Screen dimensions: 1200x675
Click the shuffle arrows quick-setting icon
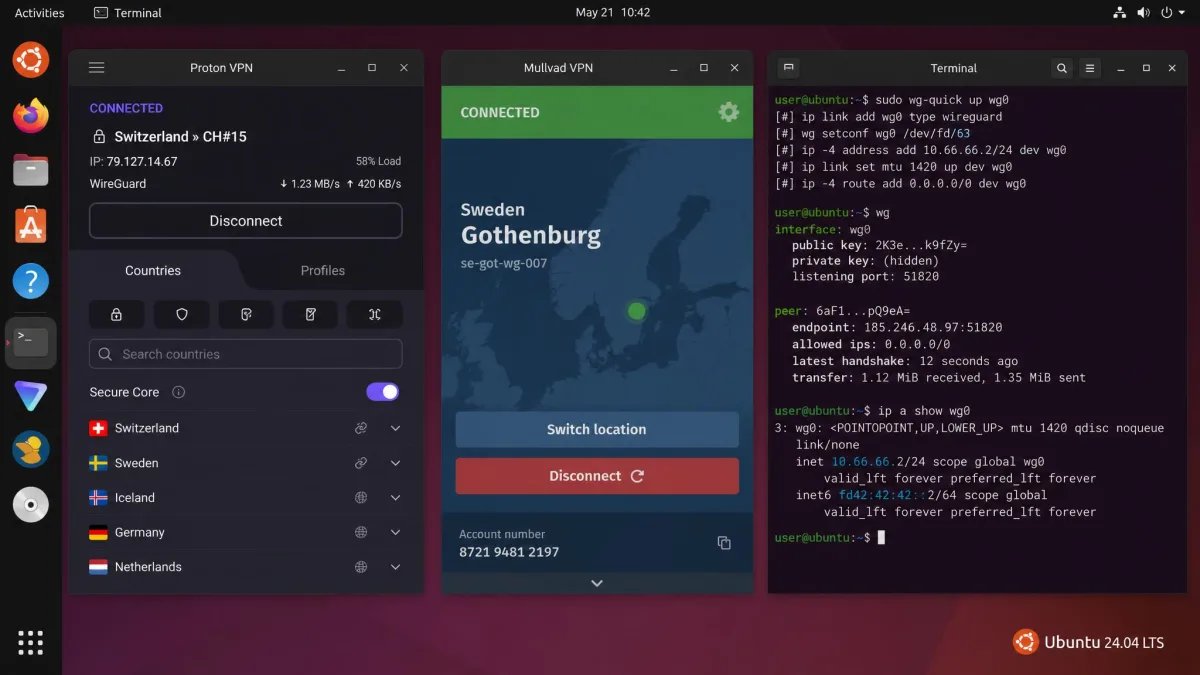click(374, 314)
